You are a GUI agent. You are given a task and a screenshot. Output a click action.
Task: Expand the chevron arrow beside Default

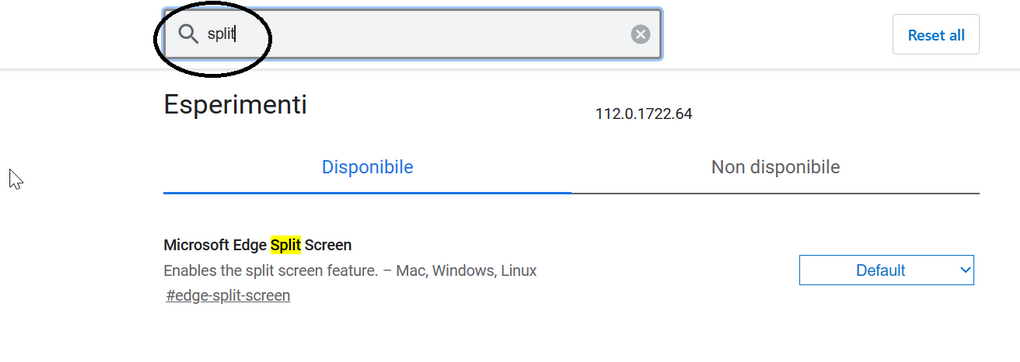tap(965, 270)
